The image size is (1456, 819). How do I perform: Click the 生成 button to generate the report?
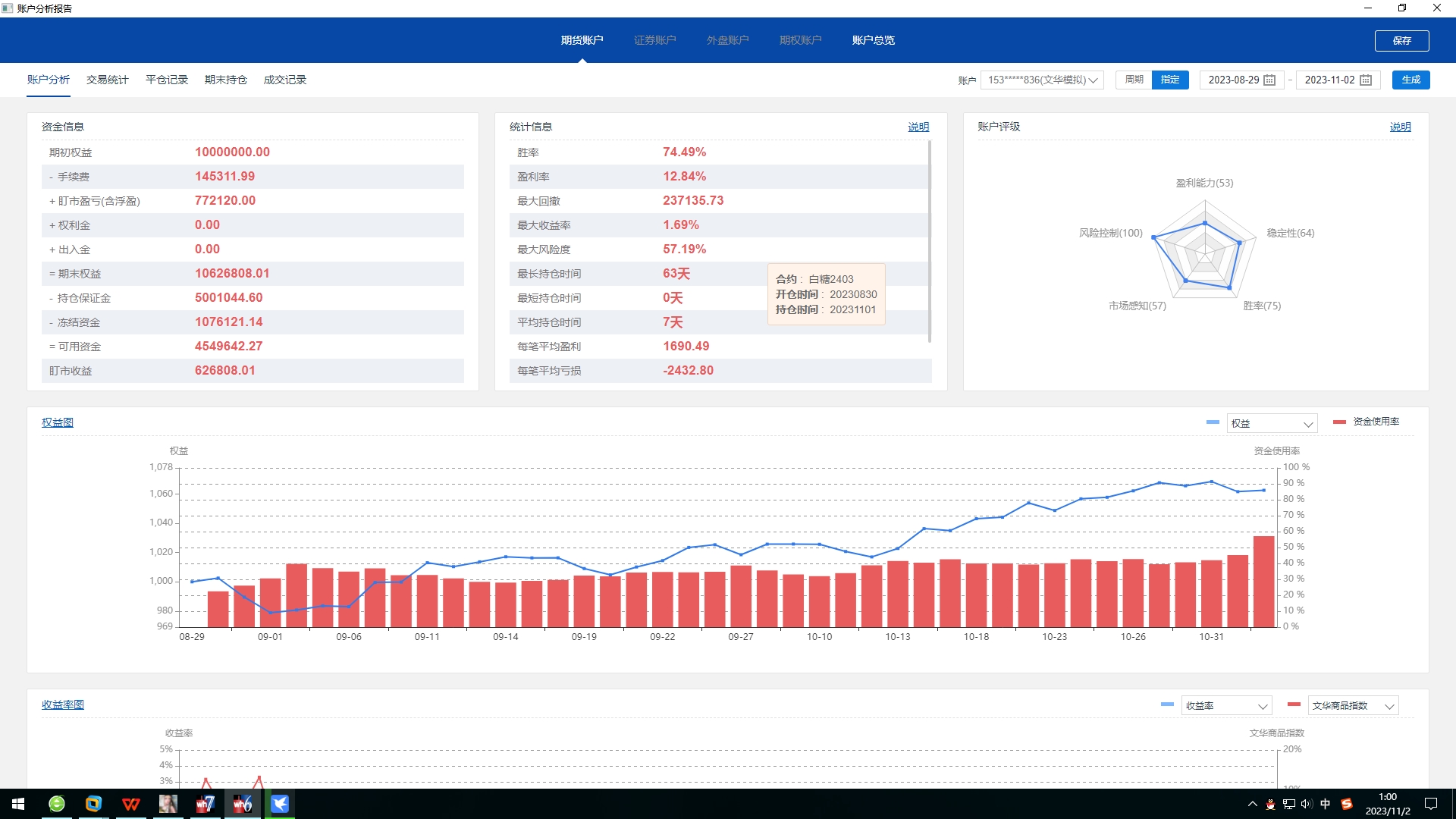pos(1410,80)
